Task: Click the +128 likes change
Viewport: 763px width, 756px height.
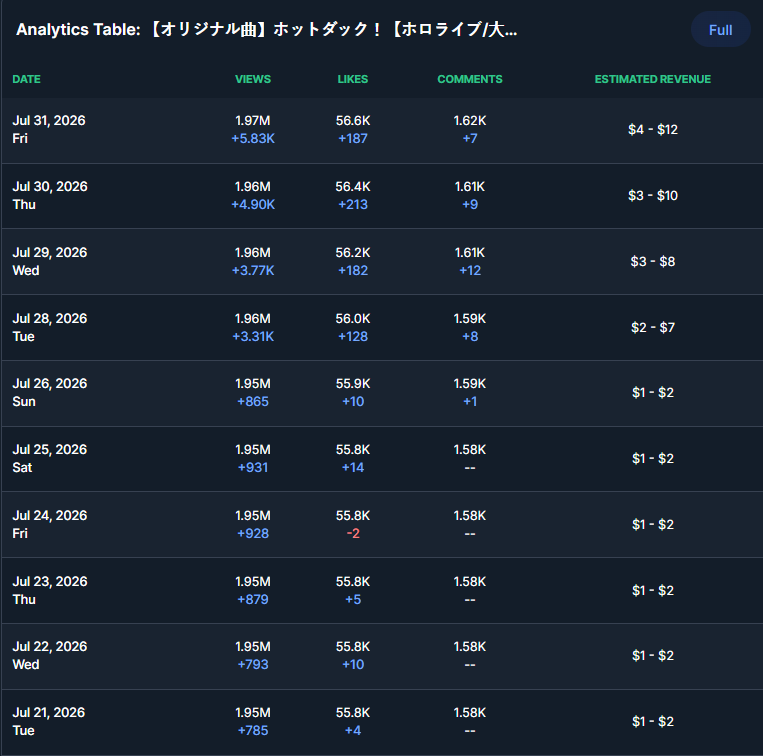Action: point(353,337)
